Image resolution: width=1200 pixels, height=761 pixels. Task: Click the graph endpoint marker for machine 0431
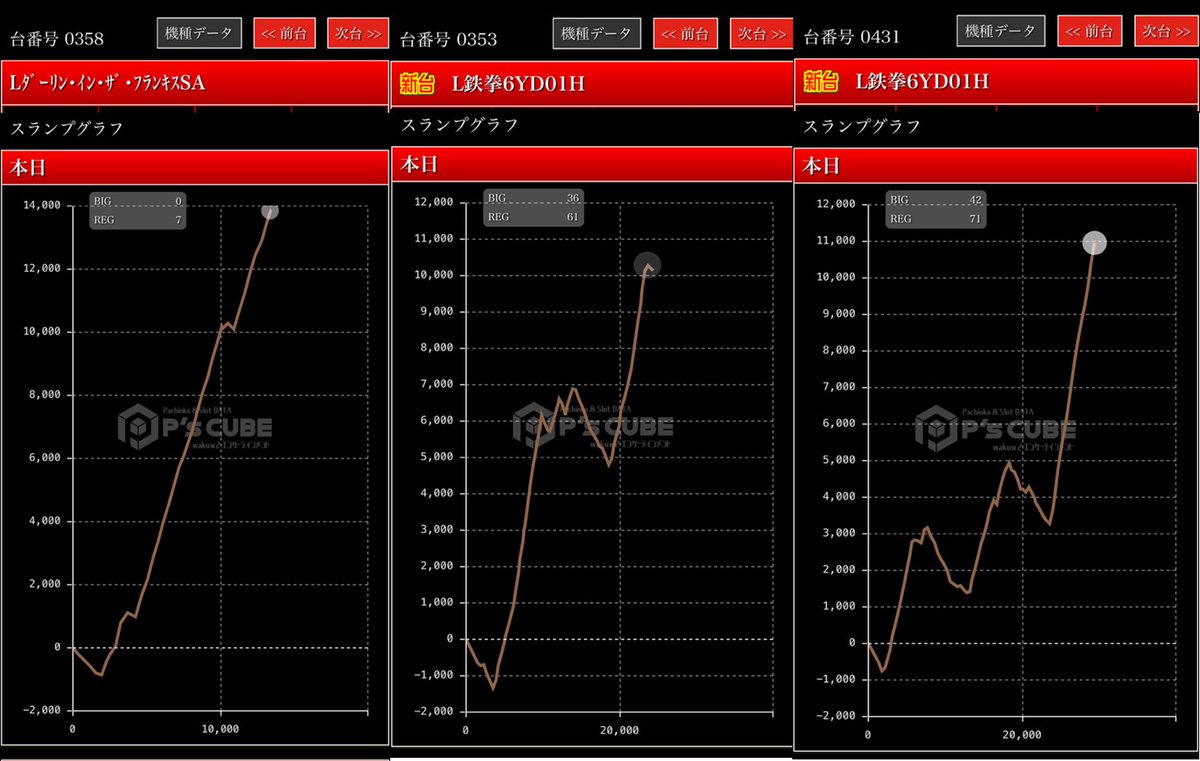click(x=1094, y=243)
